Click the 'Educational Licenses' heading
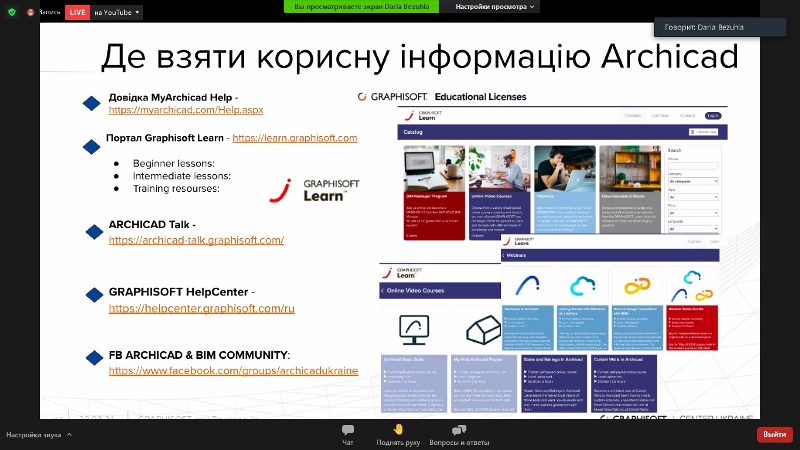The width and height of the screenshot is (800, 450). coord(480,96)
